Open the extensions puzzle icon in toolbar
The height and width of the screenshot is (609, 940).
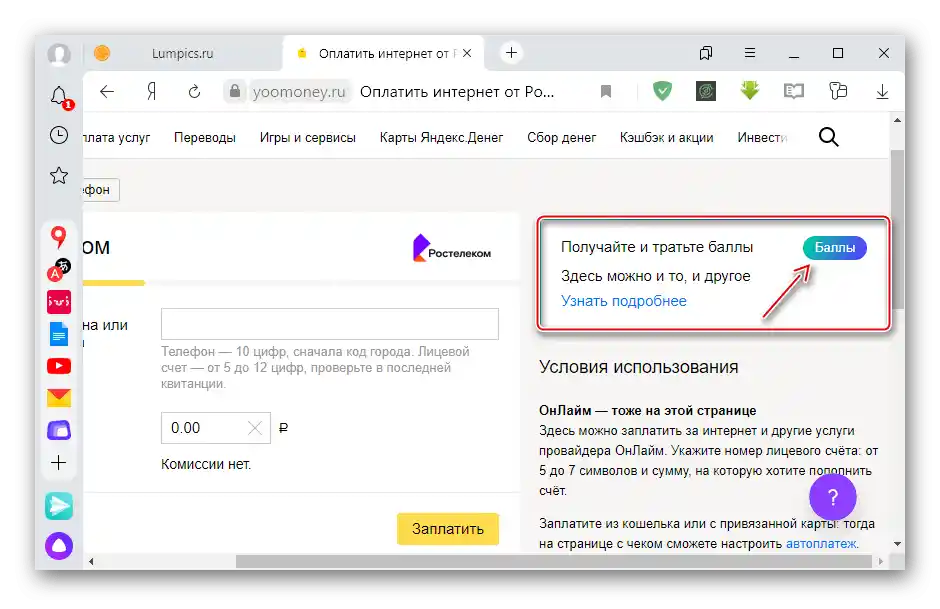[x=838, y=91]
